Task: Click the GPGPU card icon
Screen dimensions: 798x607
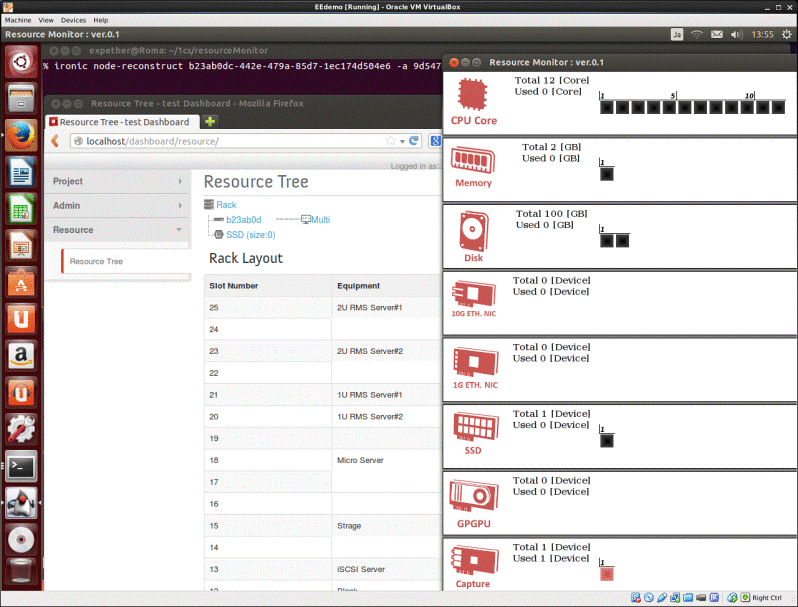Action: 473,496
